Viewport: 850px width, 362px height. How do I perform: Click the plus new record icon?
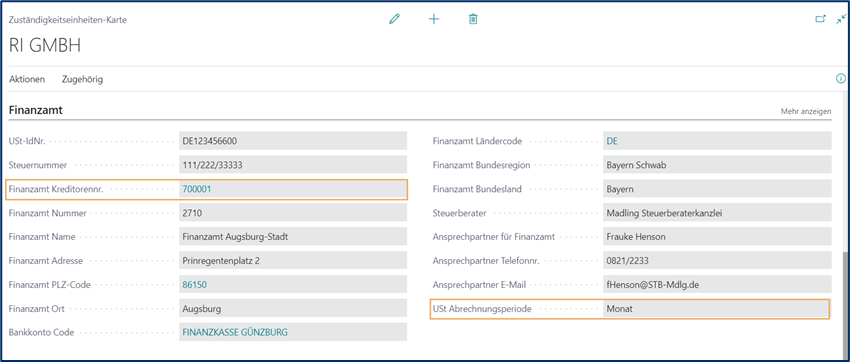tap(434, 20)
